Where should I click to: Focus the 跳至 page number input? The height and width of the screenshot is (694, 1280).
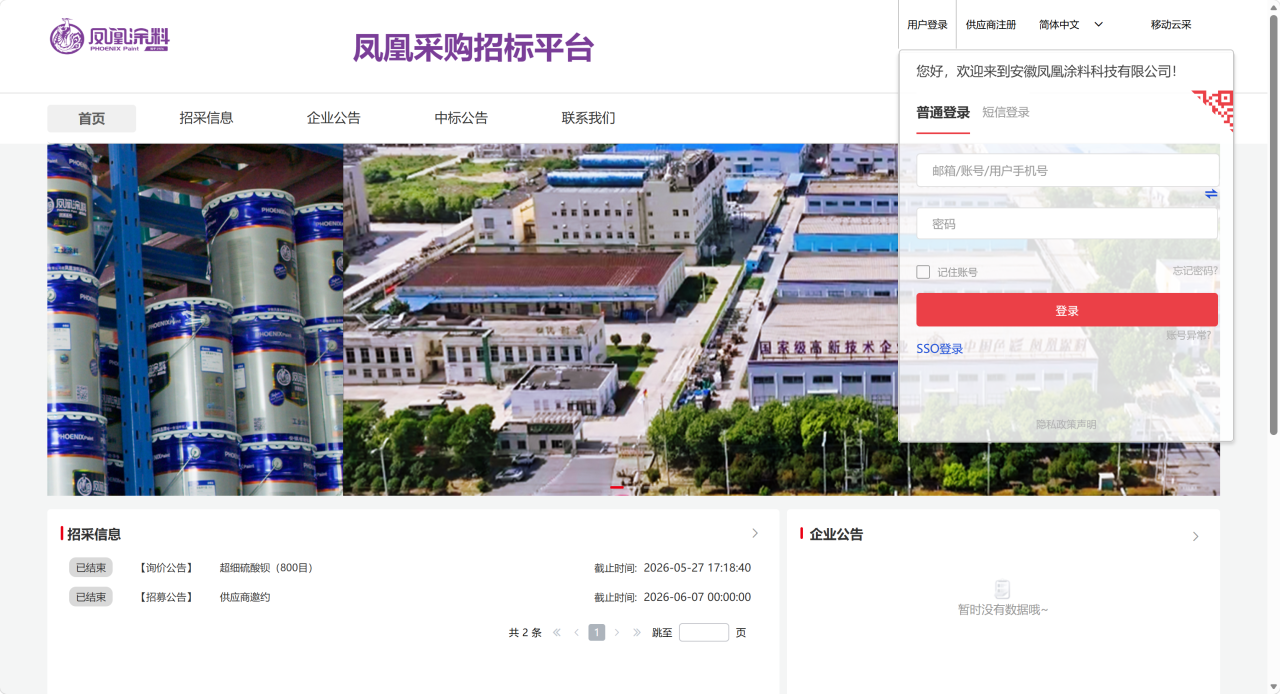tap(703, 632)
